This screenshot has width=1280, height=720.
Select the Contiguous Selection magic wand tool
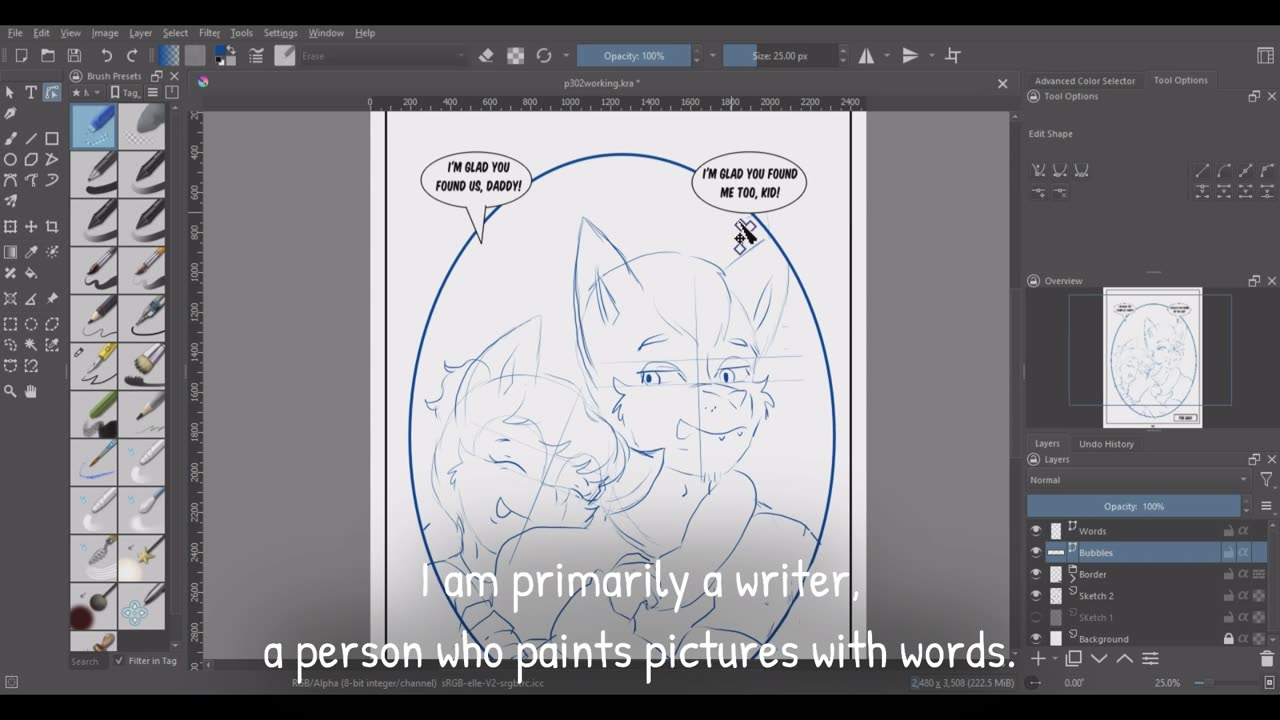click(x=31, y=345)
